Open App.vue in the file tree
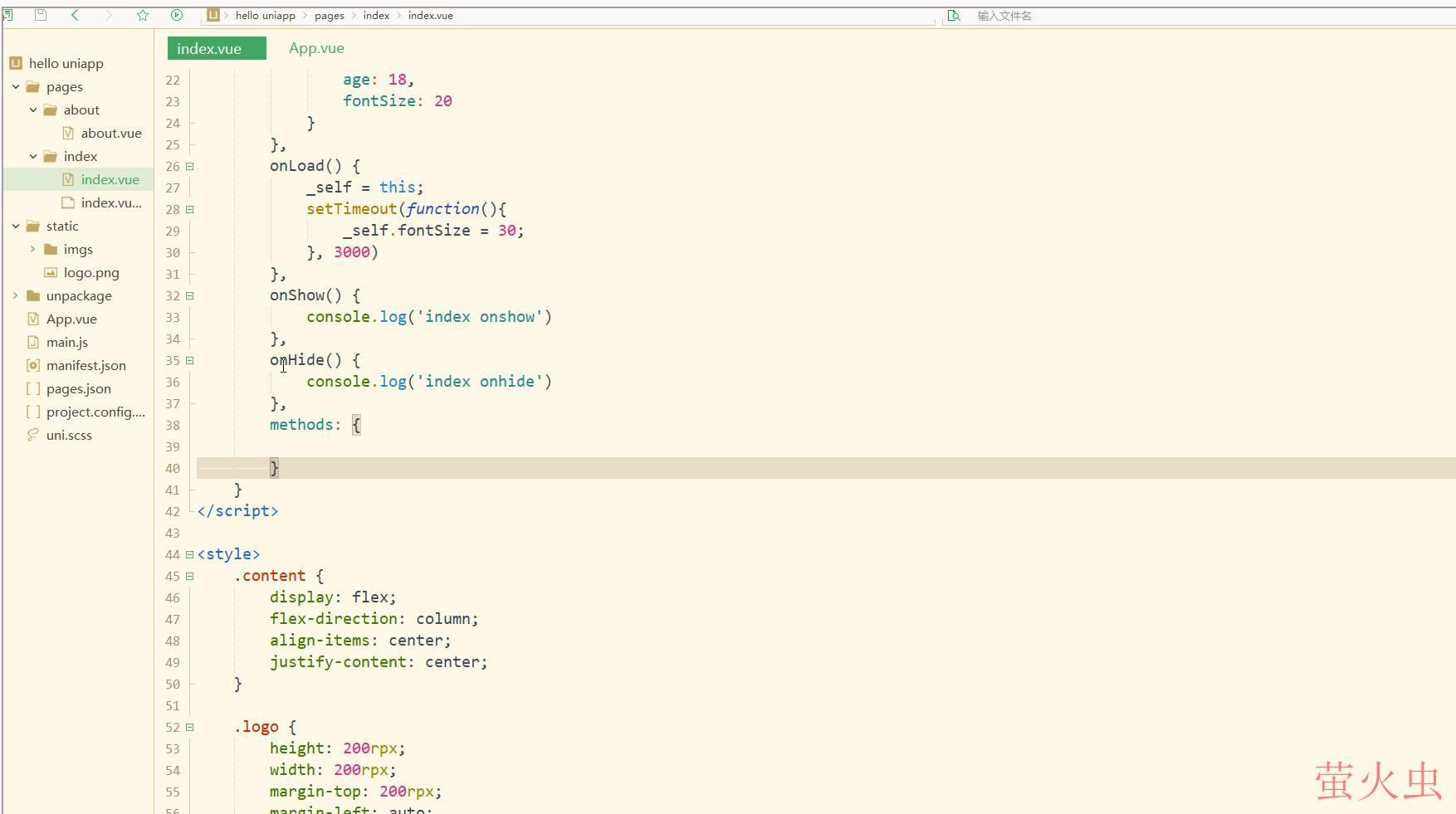The width and height of the screenshot is (1456, 814). coord(71,319)
